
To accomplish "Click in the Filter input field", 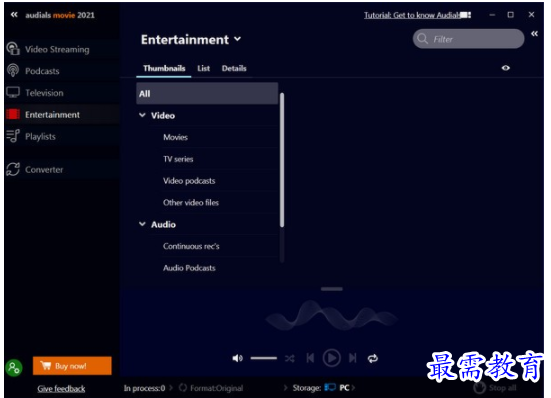I will 468,39.
